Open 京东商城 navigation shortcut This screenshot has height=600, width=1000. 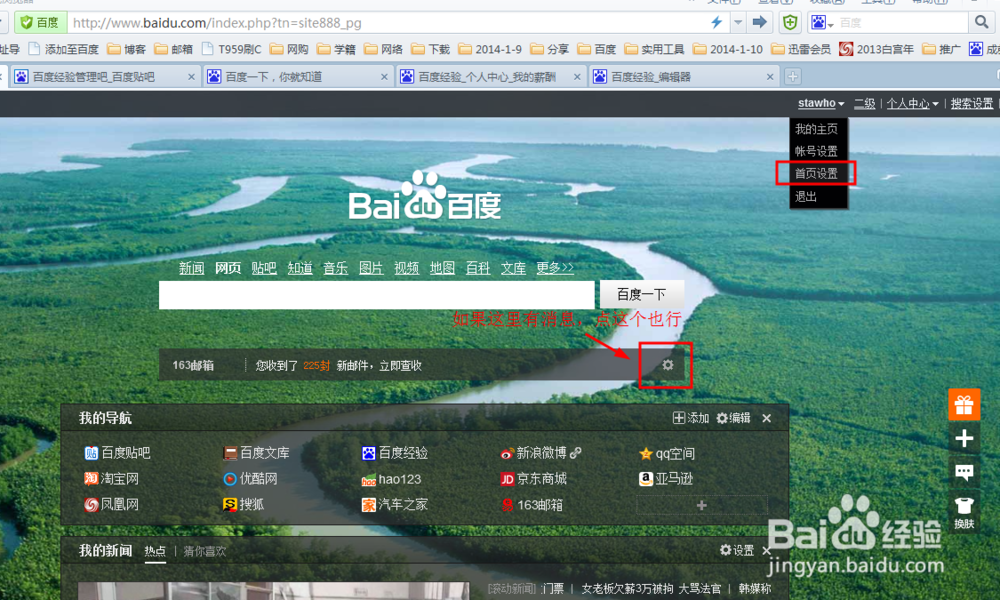(x=533, y=479)
